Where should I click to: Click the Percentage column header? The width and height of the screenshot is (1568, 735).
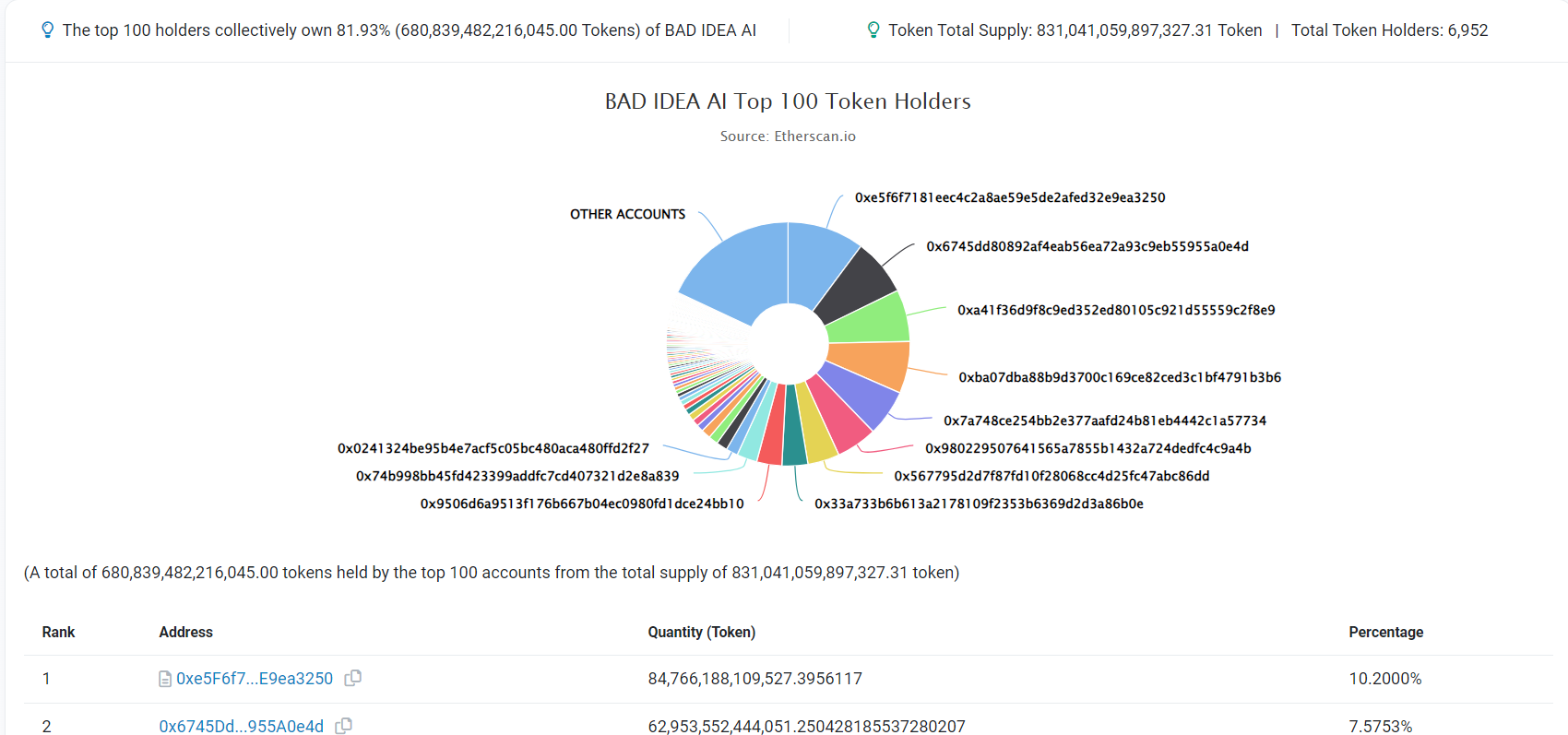(1385, 632)
